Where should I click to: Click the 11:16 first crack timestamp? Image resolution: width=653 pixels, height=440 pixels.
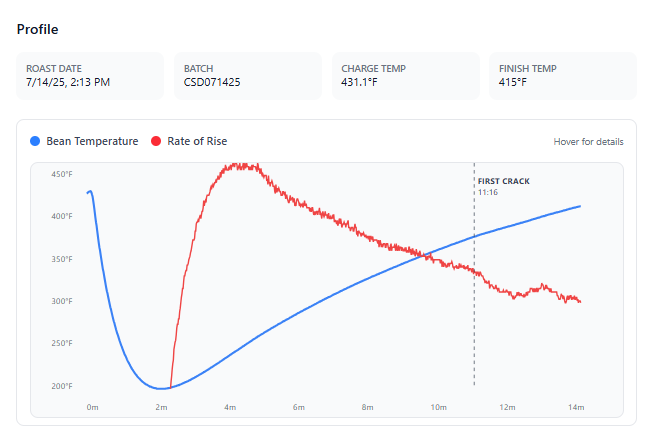click(x=488, y=192)
